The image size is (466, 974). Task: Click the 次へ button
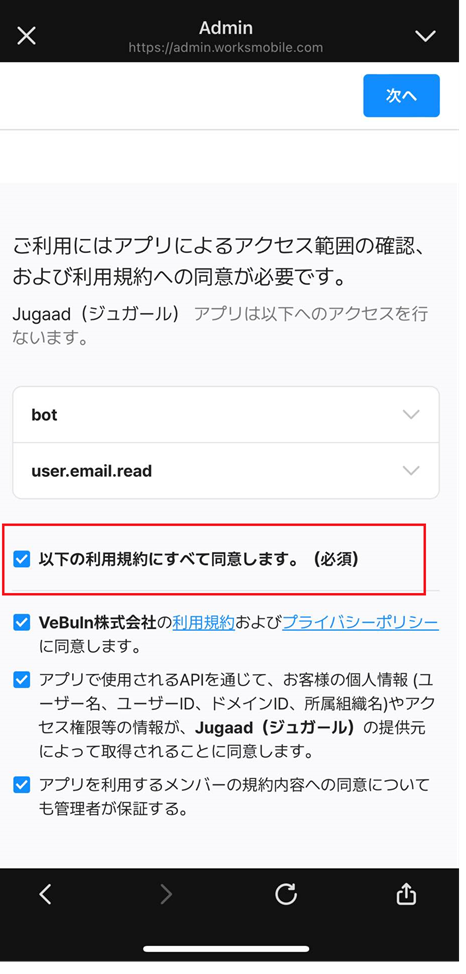coord(401,96)
